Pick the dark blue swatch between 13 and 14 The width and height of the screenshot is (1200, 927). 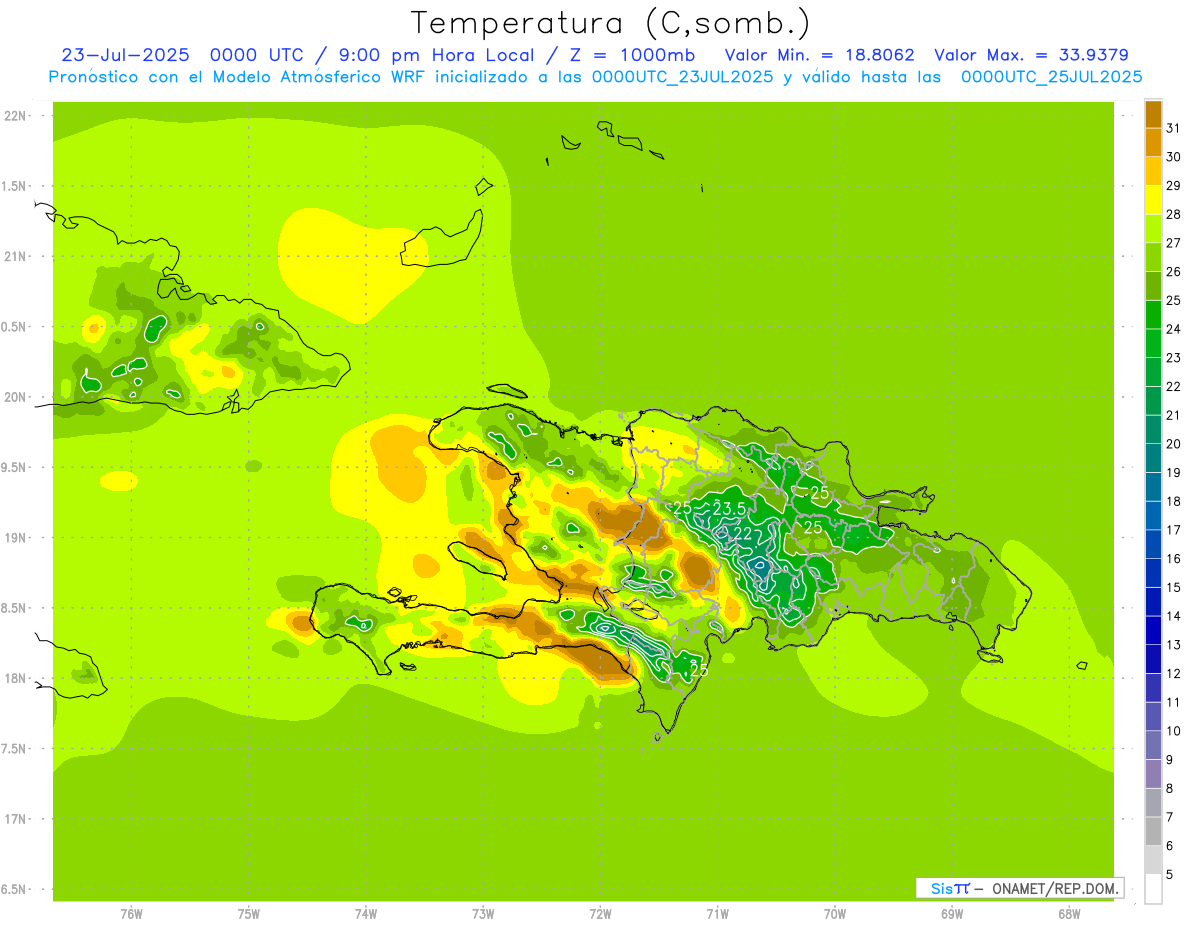point(1153,630)
